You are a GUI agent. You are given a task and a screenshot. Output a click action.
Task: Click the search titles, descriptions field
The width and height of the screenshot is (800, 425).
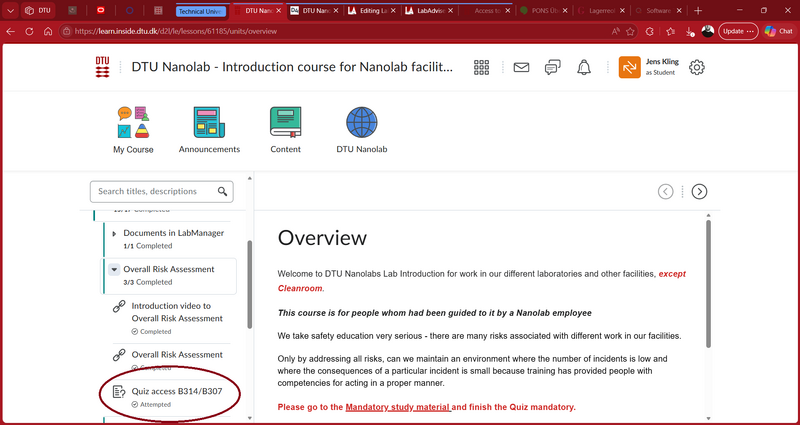162,191
